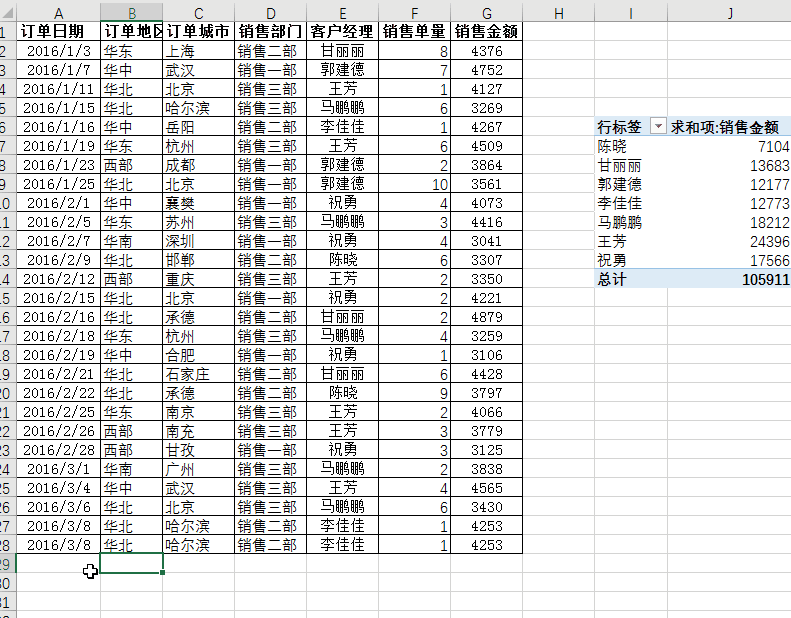
Task: Select column B header
Action: tap(132, 13)
